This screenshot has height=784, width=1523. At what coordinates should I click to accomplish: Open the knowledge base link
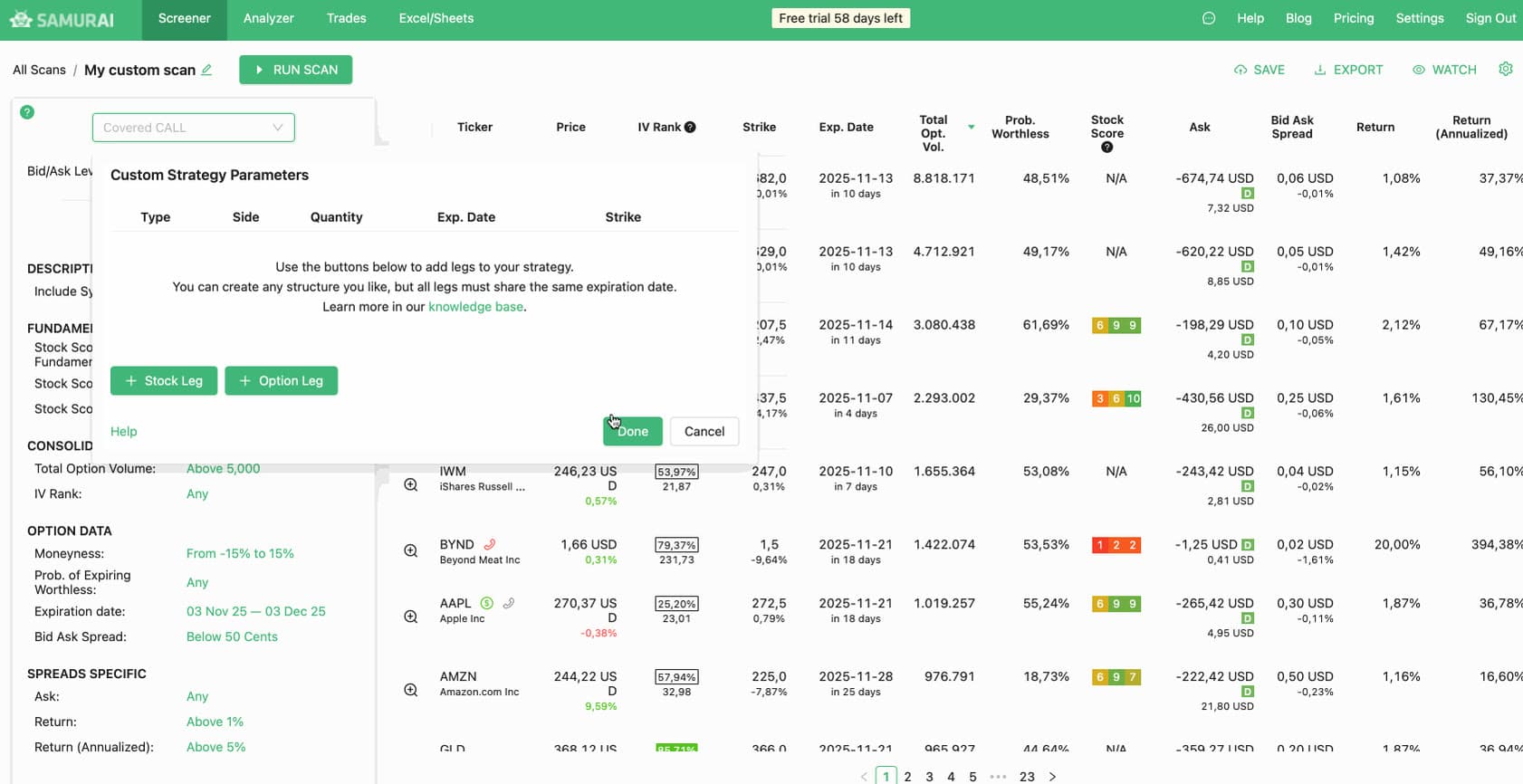point(475,307)
